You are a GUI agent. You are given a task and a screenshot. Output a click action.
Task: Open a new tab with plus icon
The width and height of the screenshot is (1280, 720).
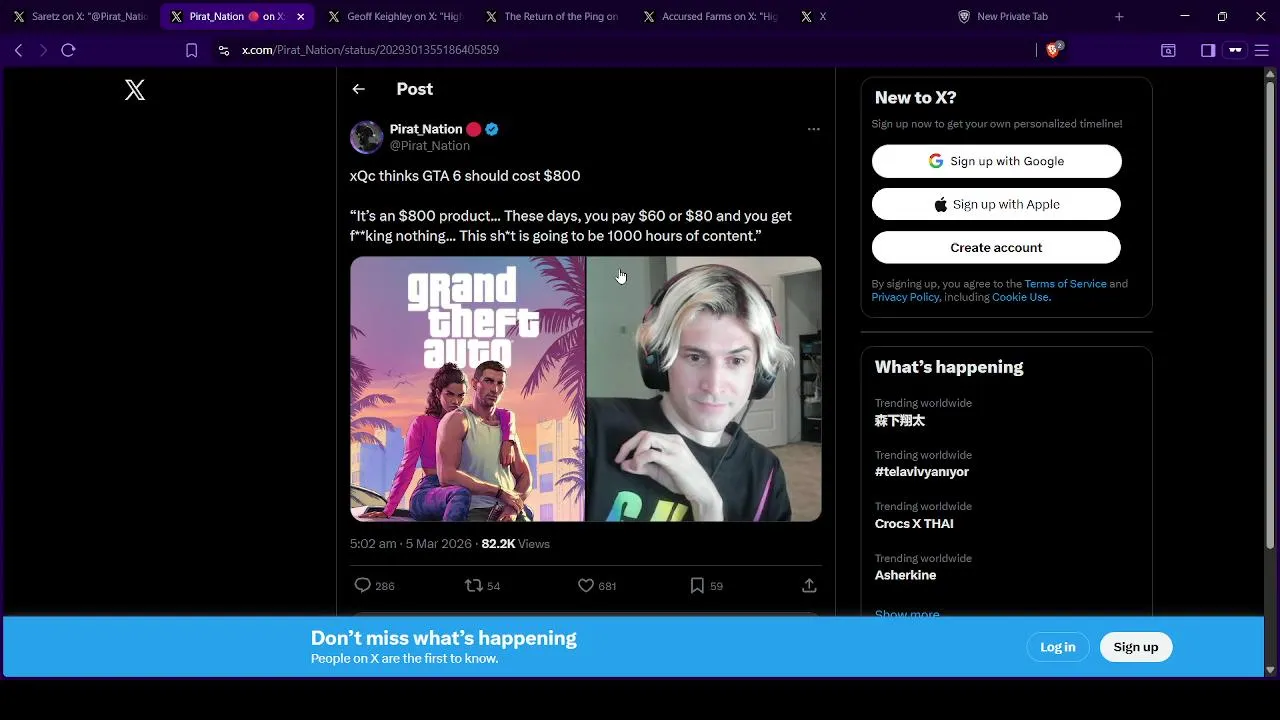click(1119, 16)
